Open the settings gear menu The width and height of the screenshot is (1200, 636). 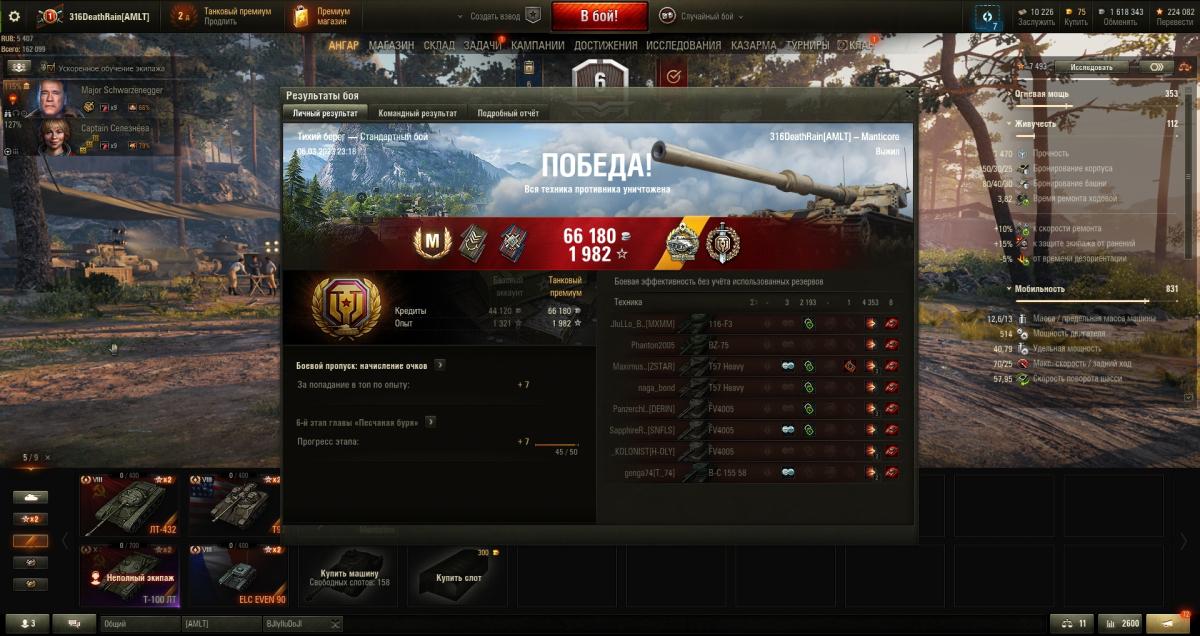(14, 16)
